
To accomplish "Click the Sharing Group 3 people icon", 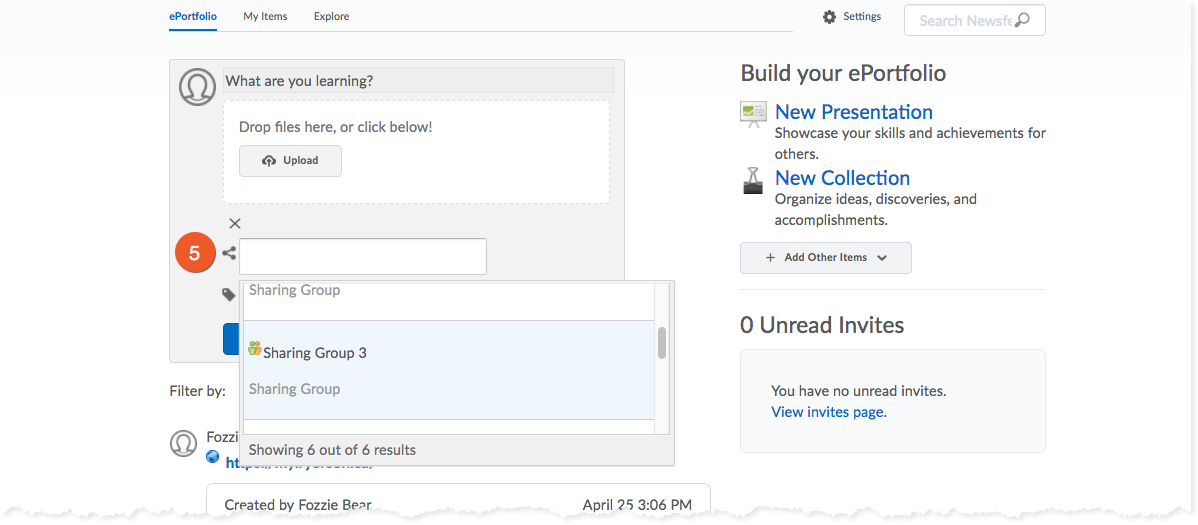I will tap(255, 349).
